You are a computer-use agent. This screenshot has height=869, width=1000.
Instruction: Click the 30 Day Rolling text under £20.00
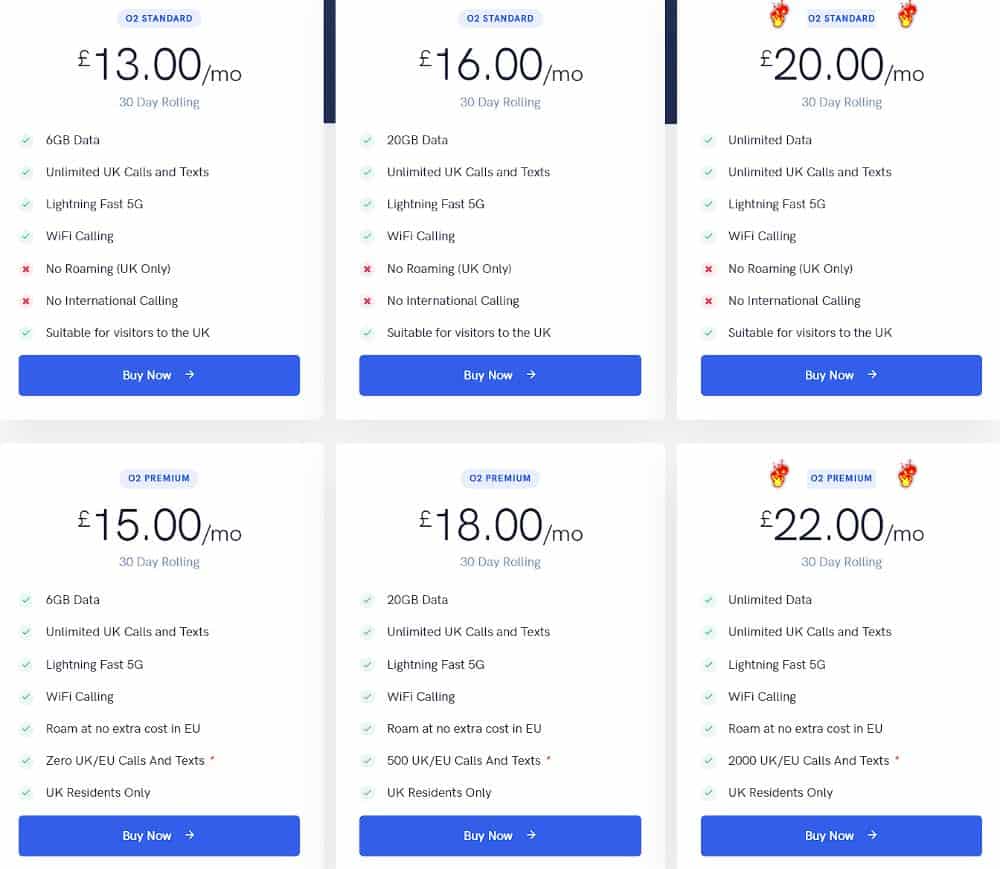[841, 102]
